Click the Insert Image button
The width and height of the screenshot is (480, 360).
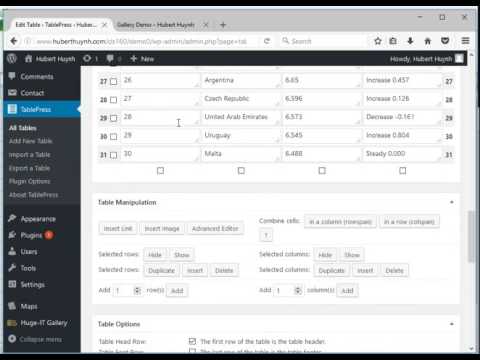(162, 228)
